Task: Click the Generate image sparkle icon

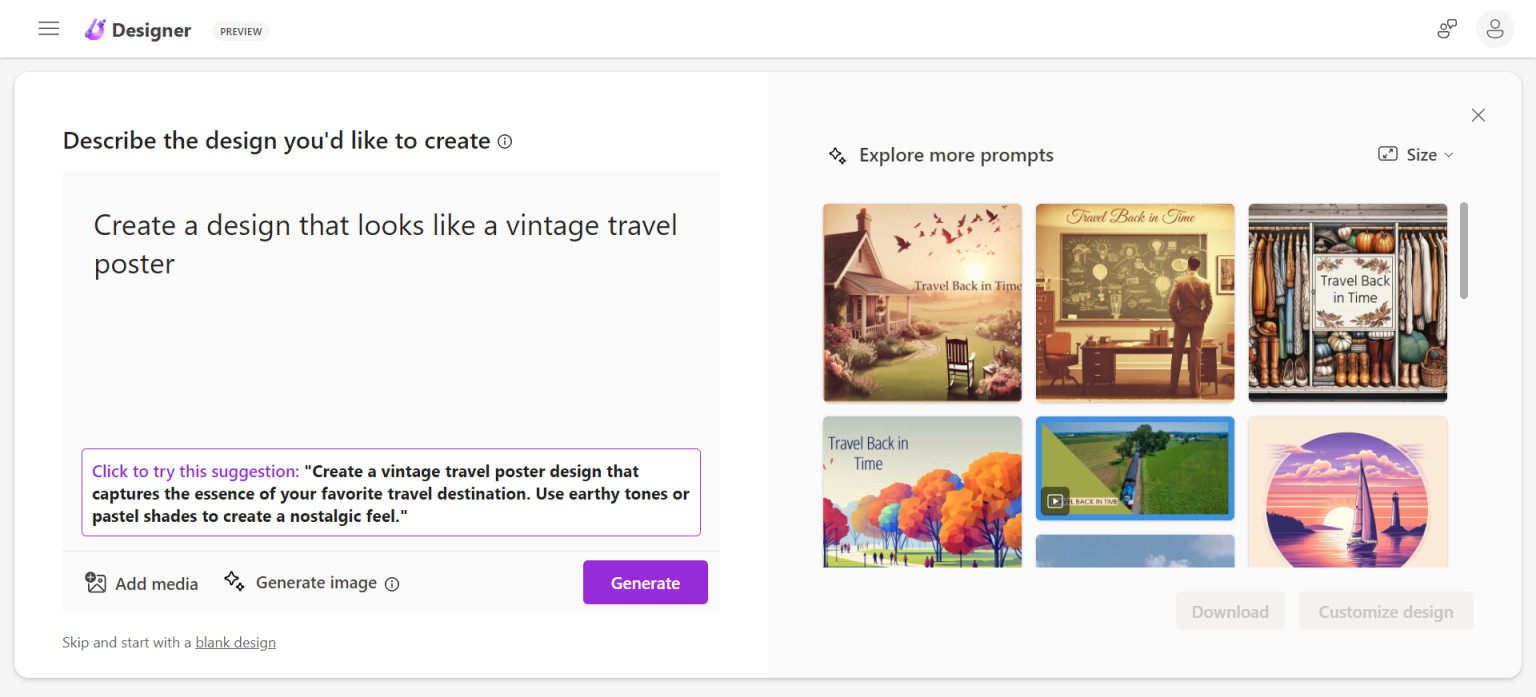Action: [234, 582]
